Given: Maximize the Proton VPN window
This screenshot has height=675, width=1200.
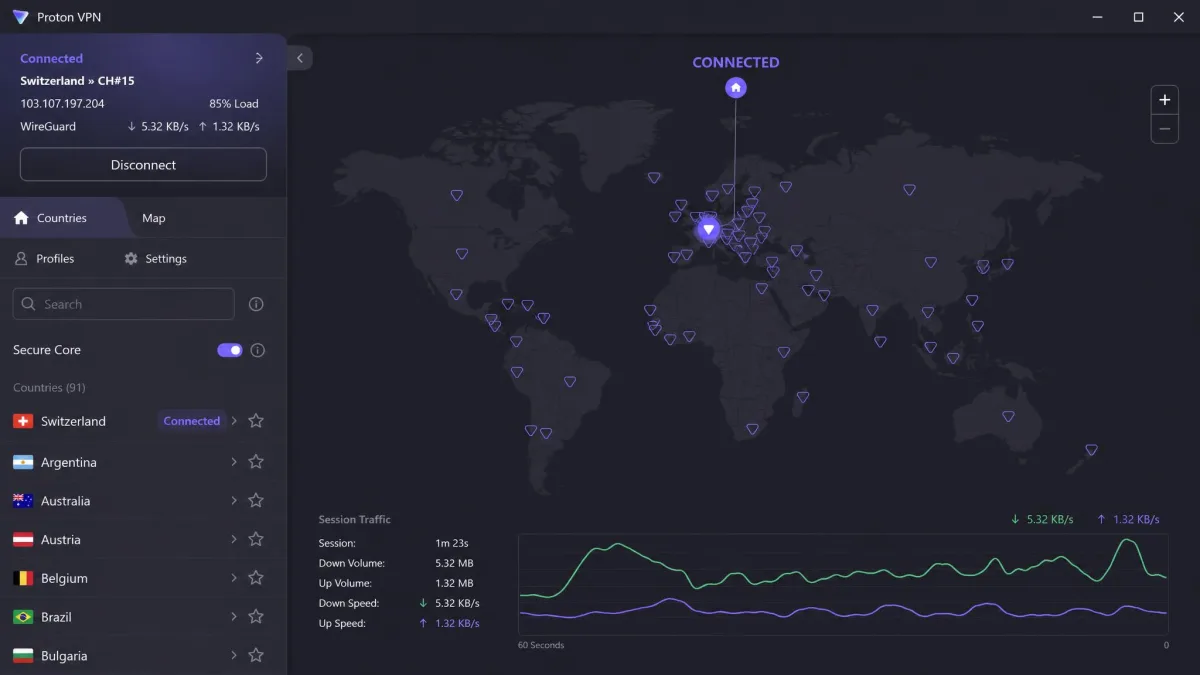Looking at the screenshot, I should coord(1138,17).
